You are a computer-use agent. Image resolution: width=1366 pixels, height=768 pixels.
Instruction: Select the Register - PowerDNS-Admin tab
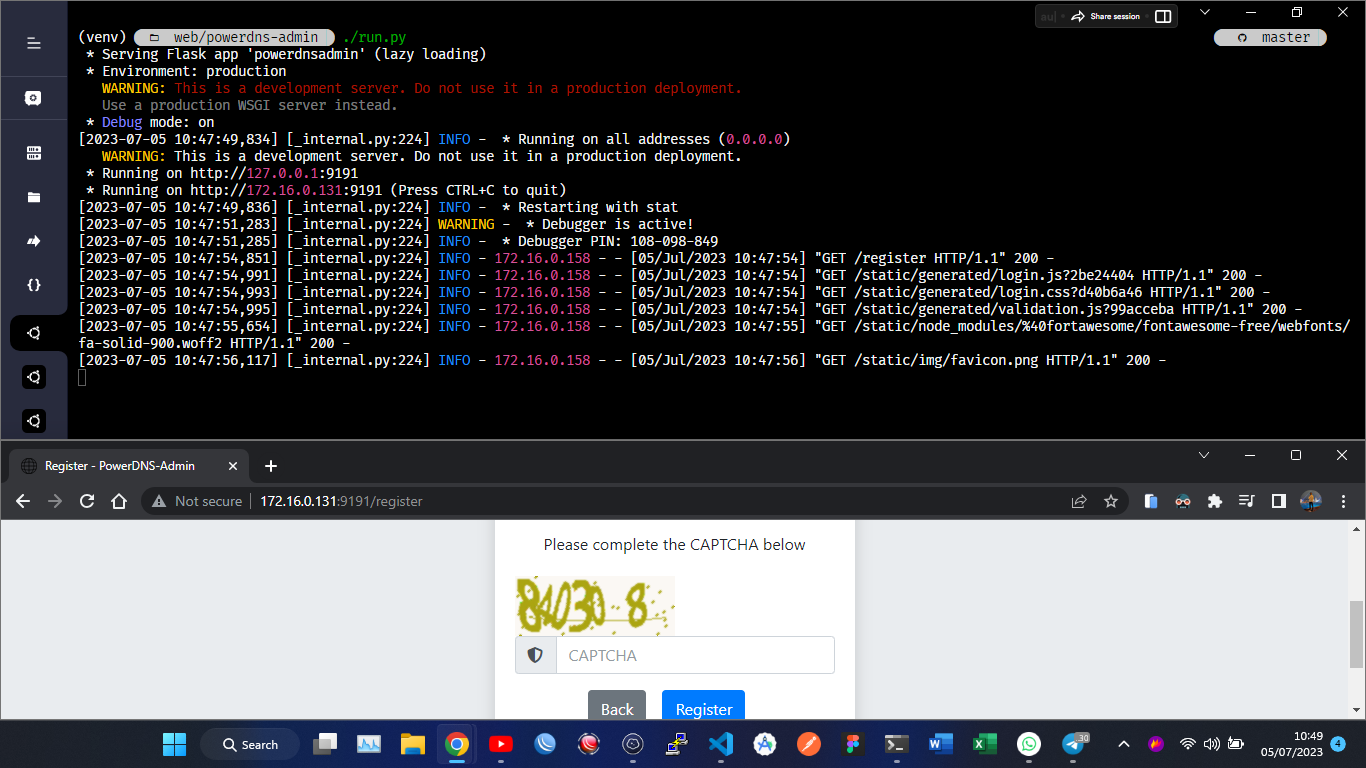(120, 466)
